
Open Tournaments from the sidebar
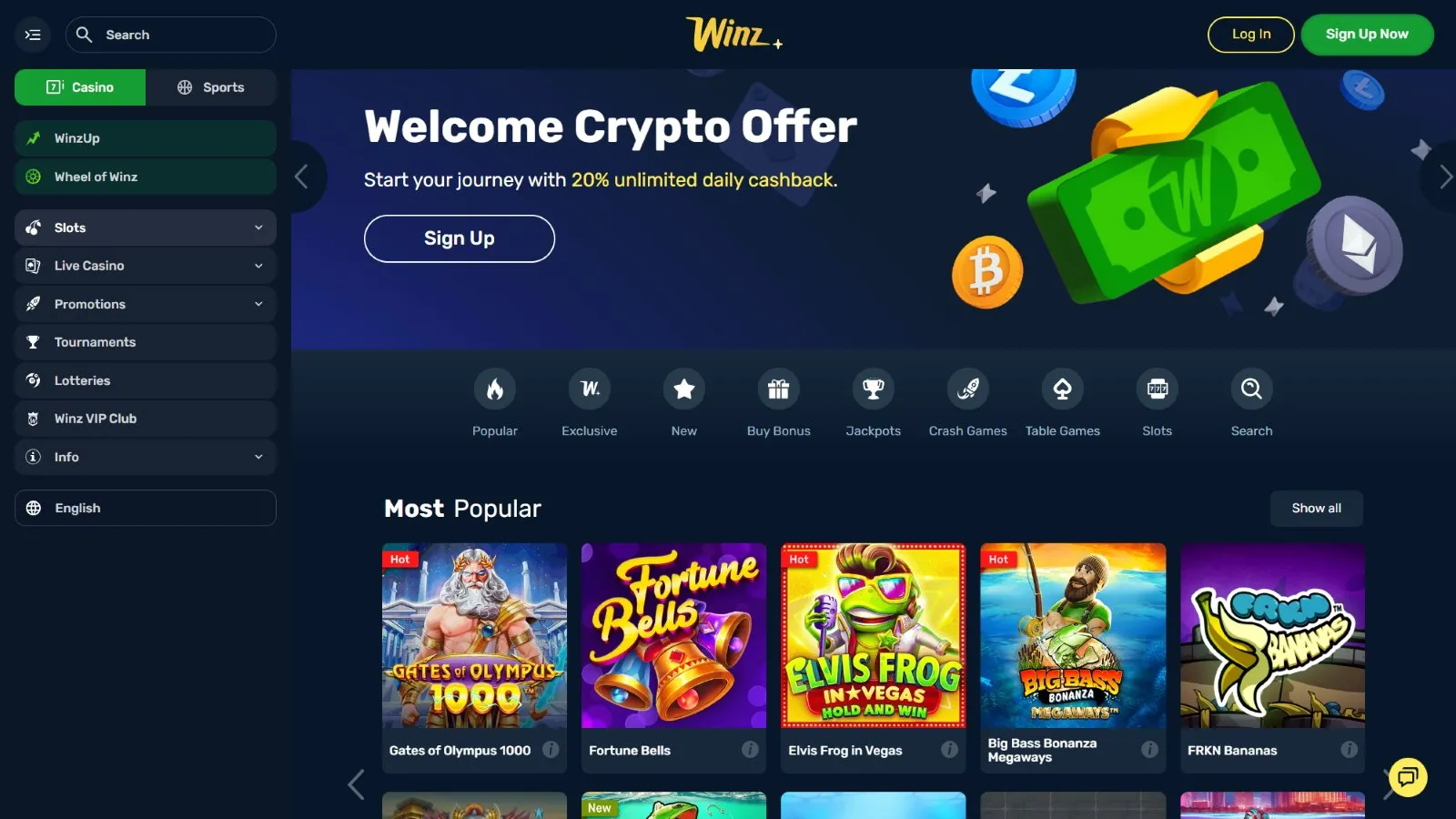[x=146, y=342]
